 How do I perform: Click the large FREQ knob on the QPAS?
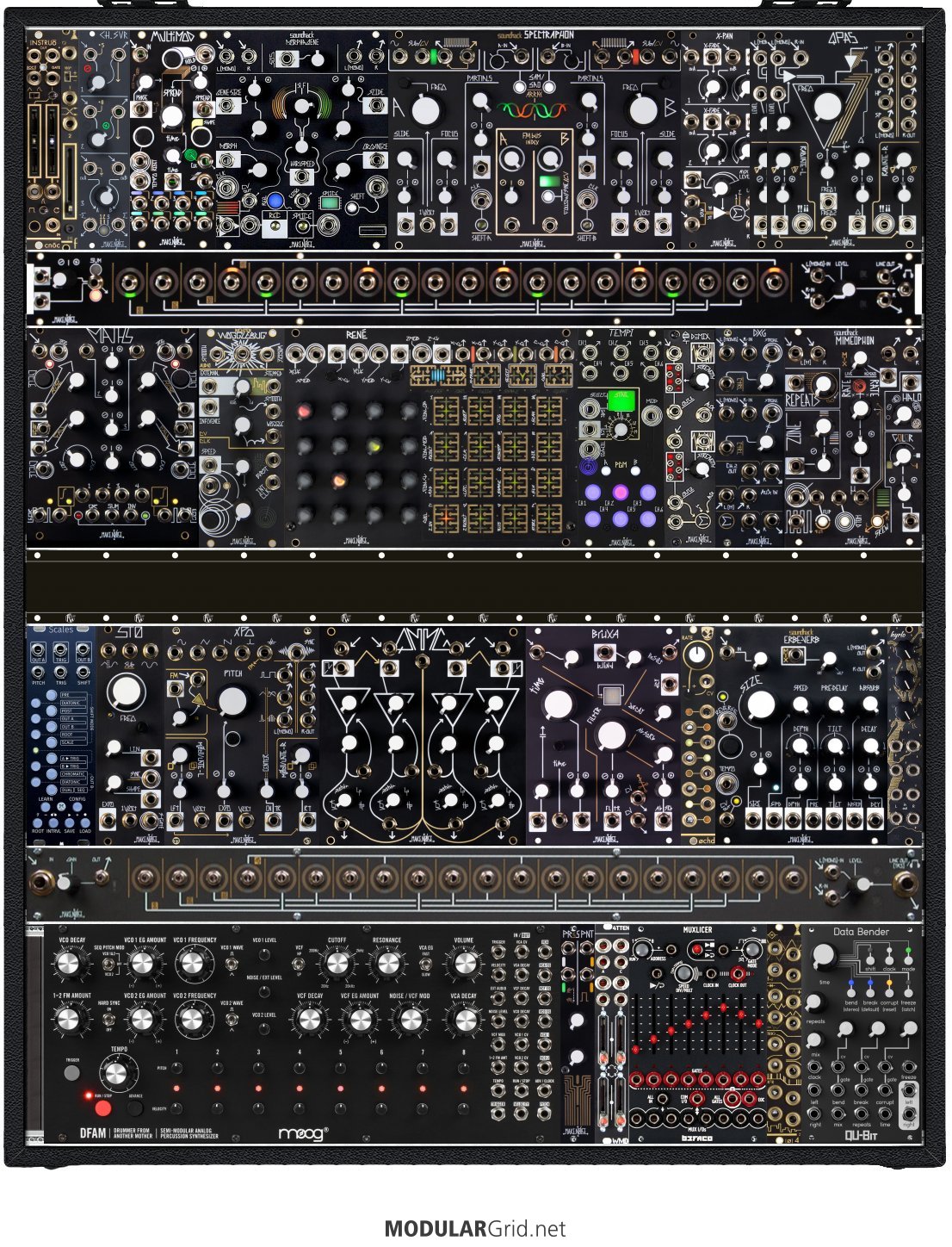point(827,106)
